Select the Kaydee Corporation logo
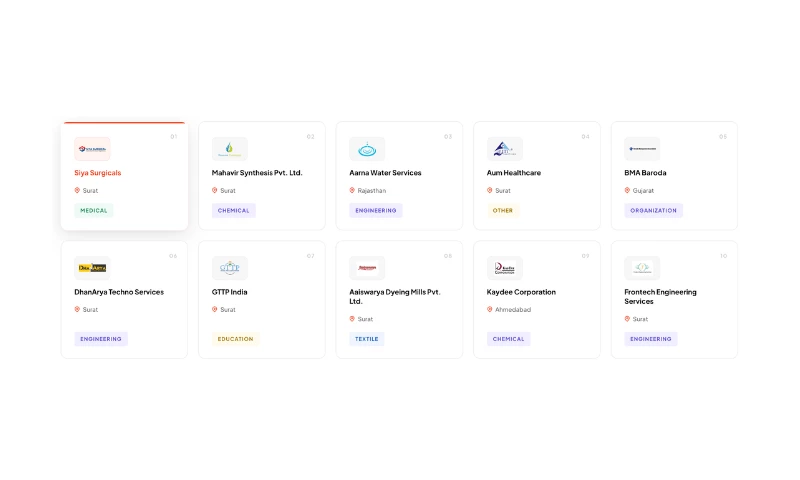 coord(504,268)
